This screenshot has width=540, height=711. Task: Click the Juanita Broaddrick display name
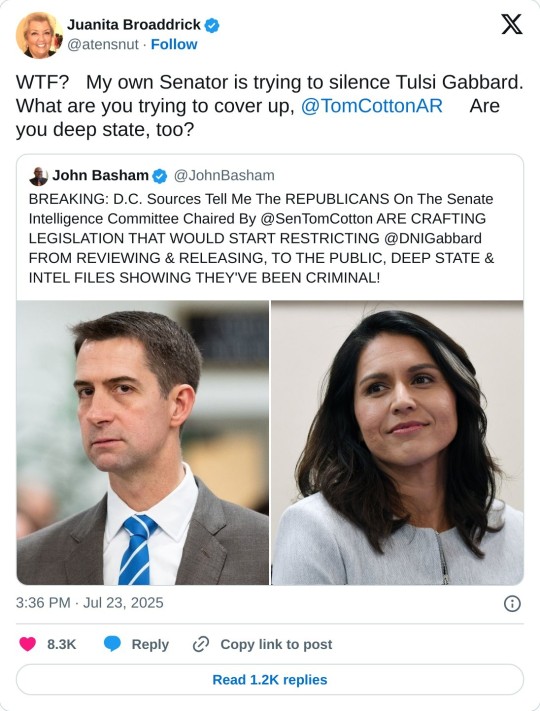(134, 24)
